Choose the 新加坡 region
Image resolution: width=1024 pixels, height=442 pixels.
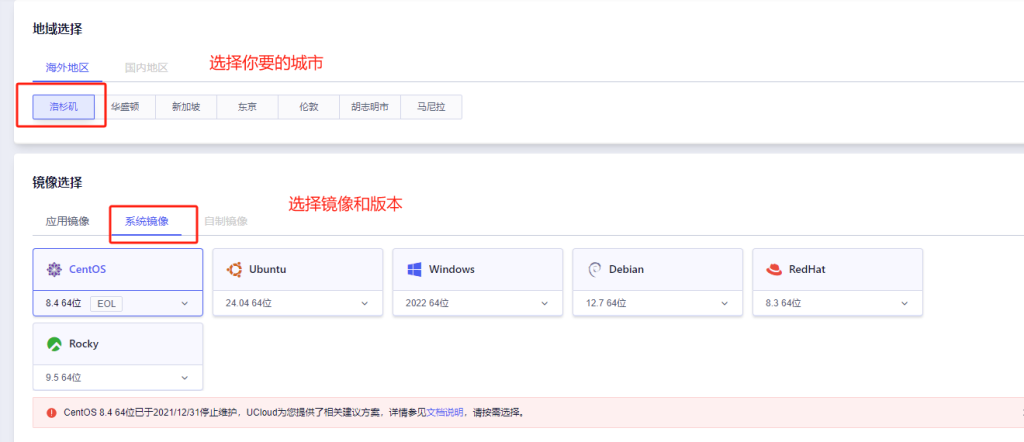click(x=186, y=107)
